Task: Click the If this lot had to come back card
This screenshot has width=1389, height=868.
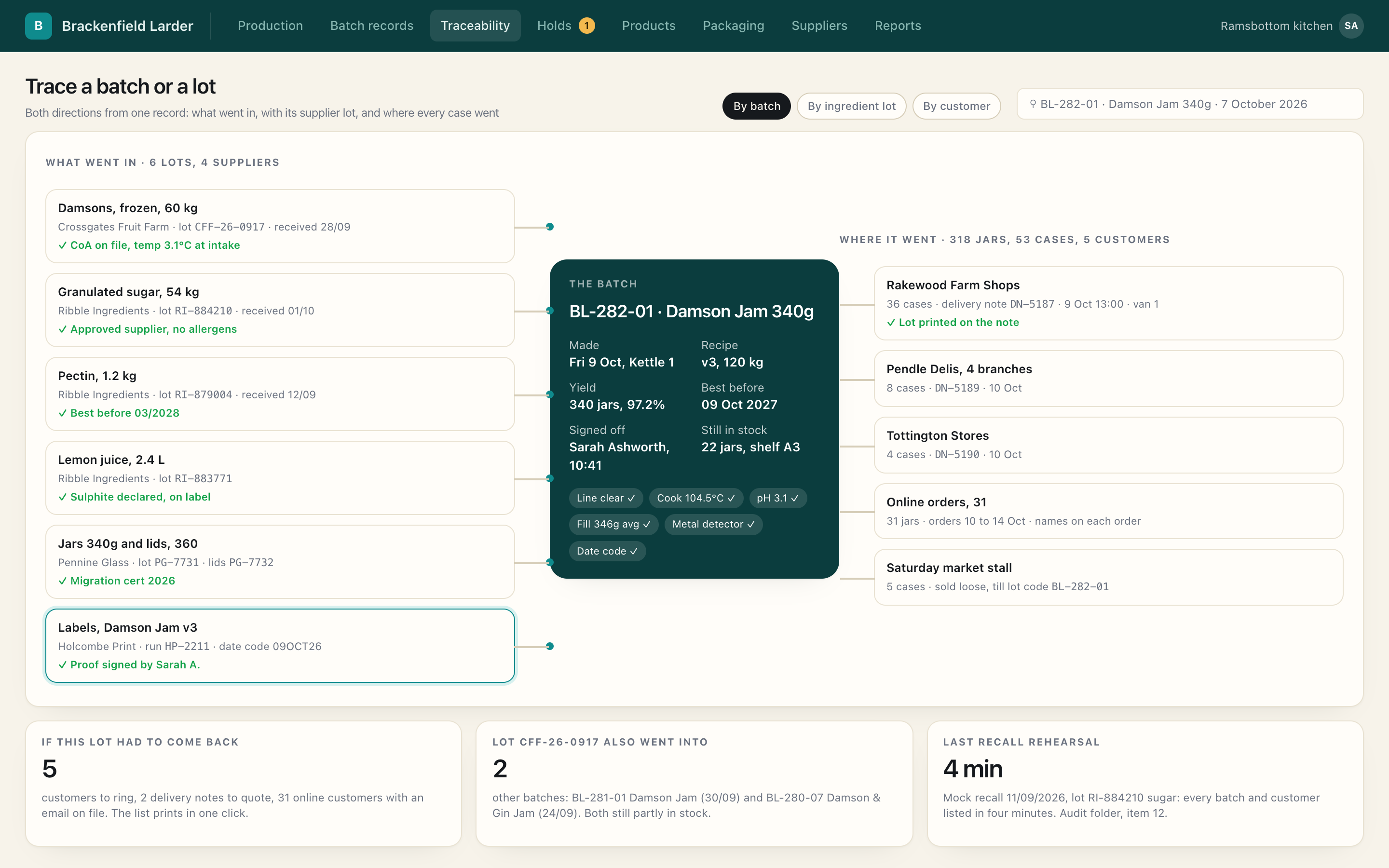Action: click(244, 783)
